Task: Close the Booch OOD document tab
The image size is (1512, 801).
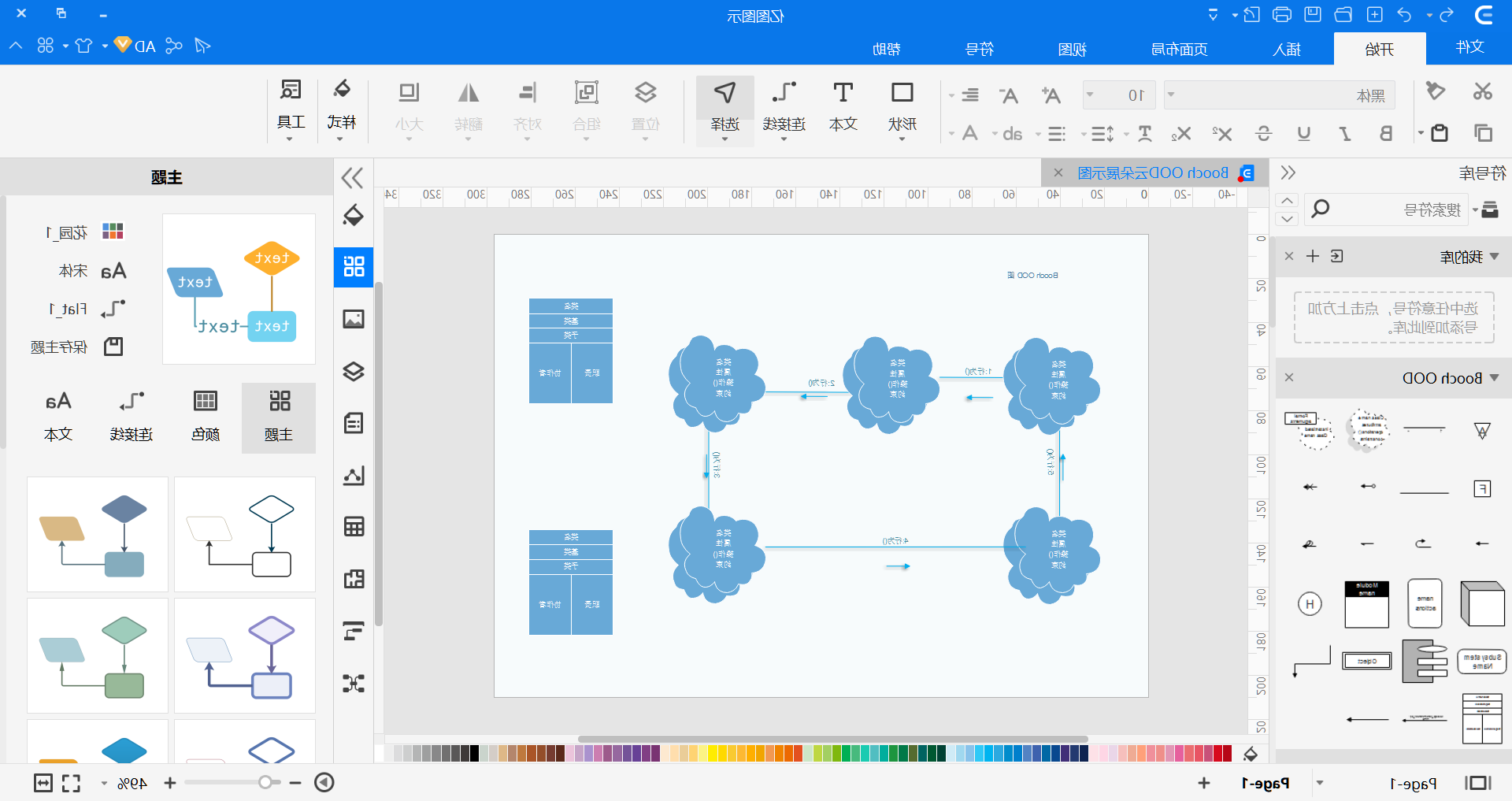Action: 1058,172
